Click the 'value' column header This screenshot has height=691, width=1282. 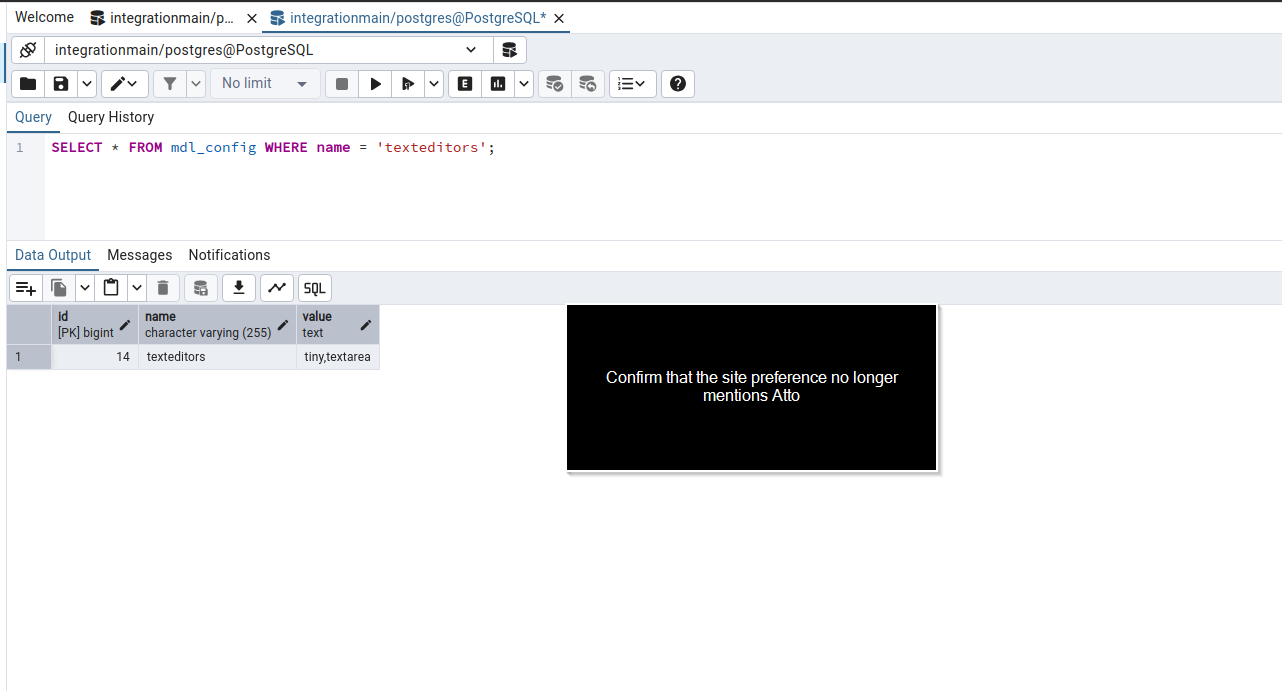point(338,325)
